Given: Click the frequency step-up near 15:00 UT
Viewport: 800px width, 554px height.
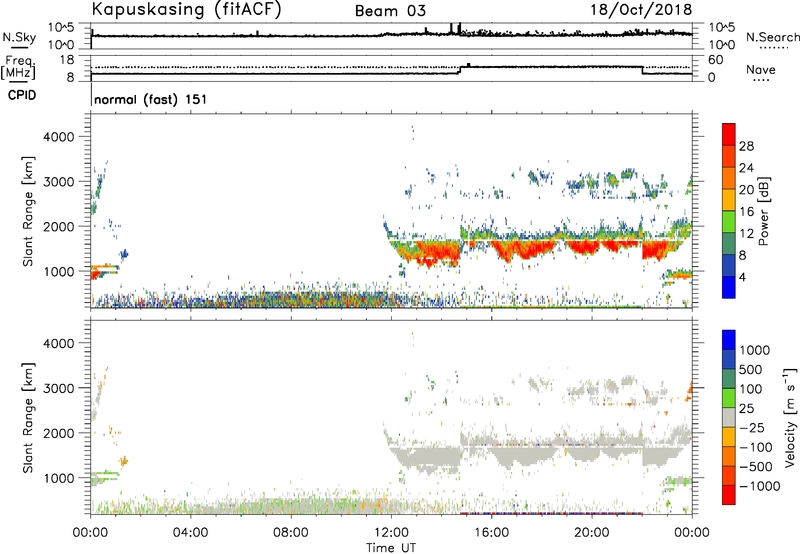Looking at the screenshot, I should pyautogui.click(x=461, y=70).
